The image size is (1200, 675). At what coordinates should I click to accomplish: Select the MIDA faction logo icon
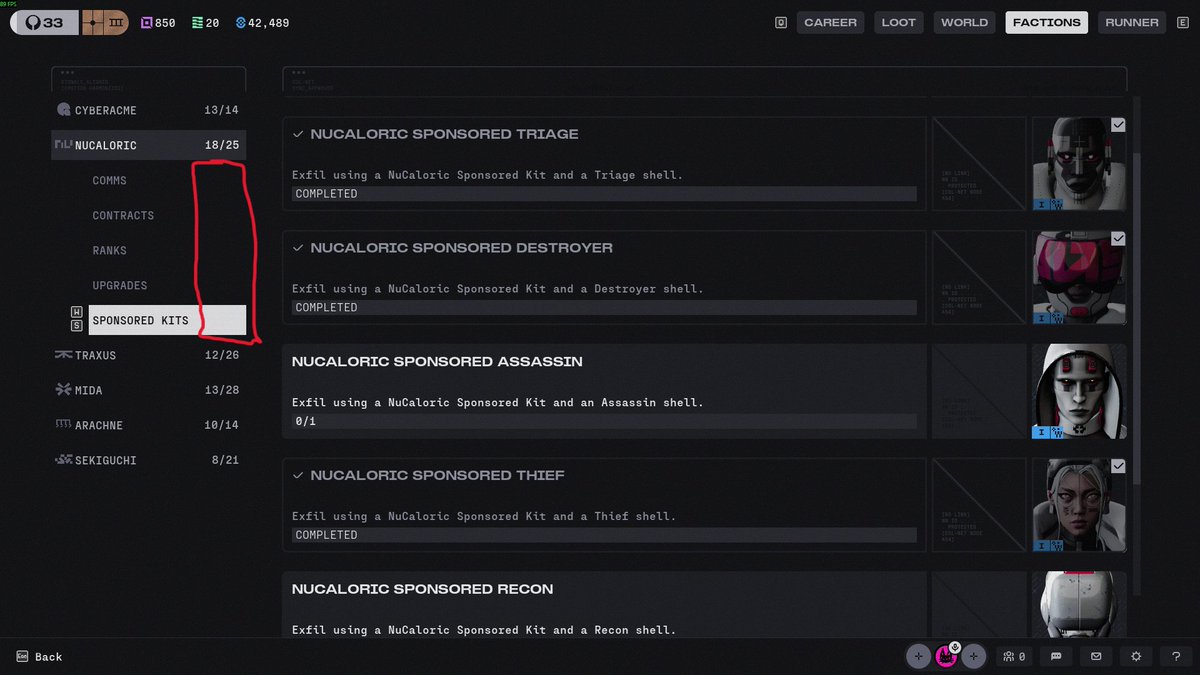click(64, 390)
